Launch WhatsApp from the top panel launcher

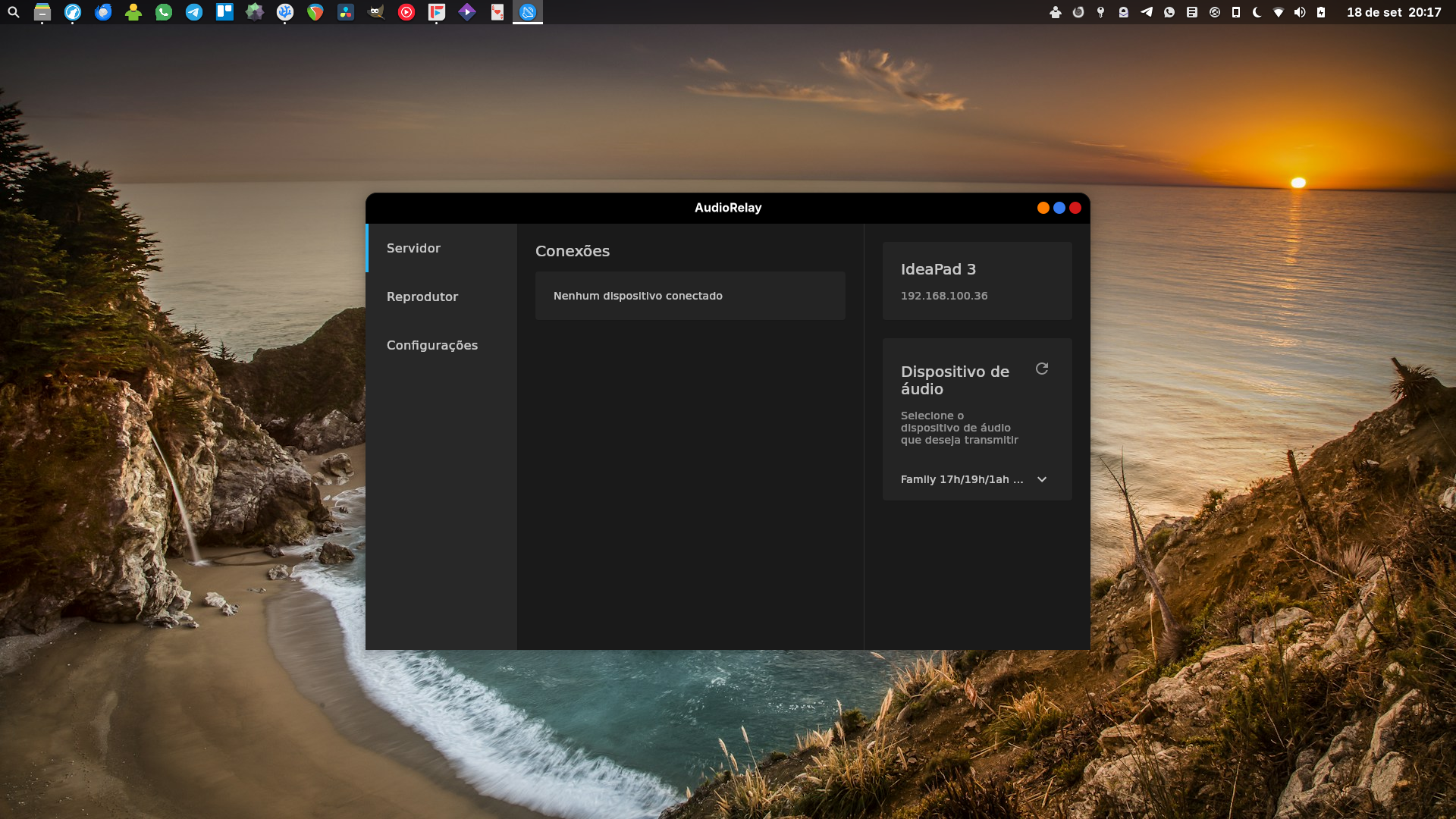[164, 12]
